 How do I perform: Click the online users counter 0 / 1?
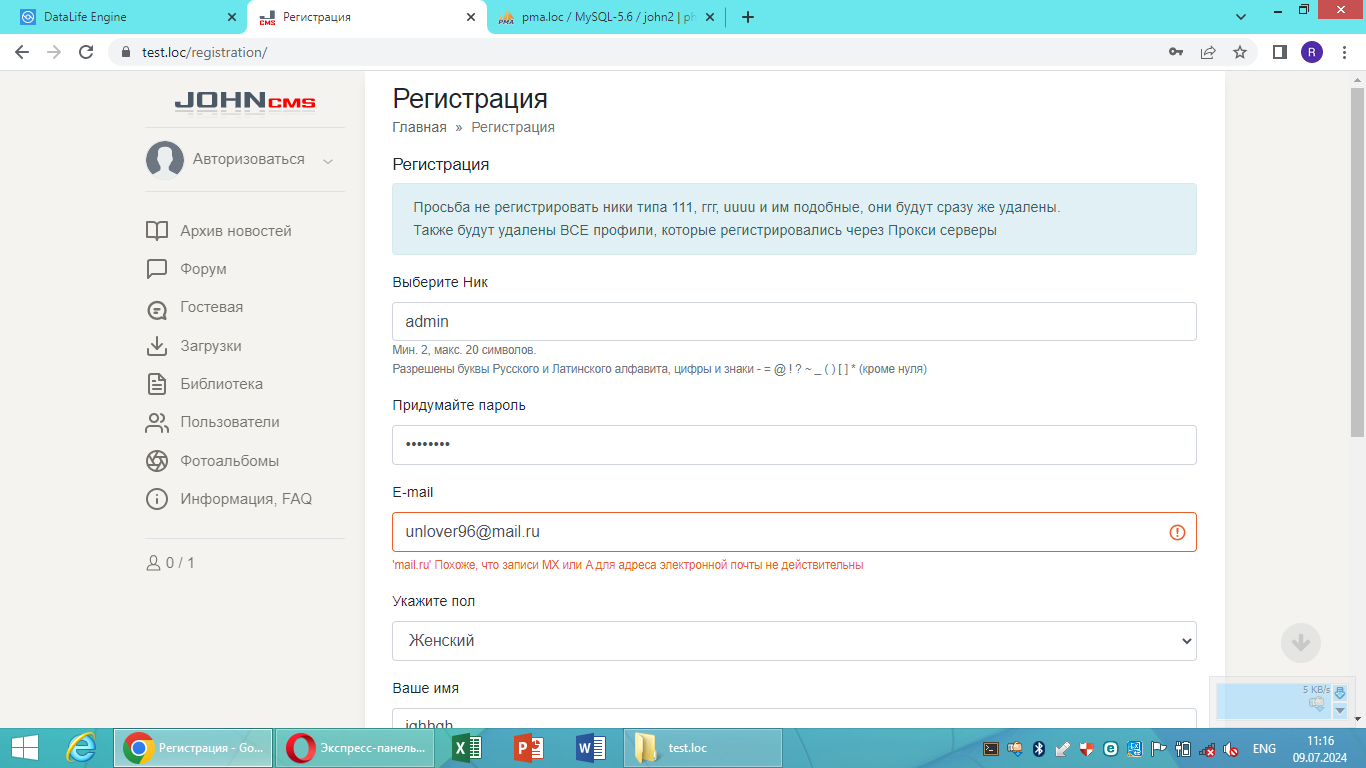tap(171, 563)
